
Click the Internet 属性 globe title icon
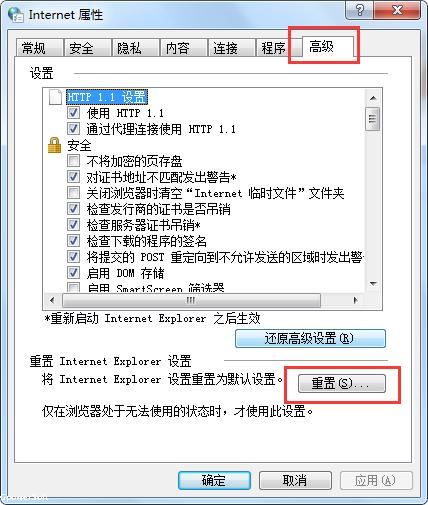click(15, 15)
